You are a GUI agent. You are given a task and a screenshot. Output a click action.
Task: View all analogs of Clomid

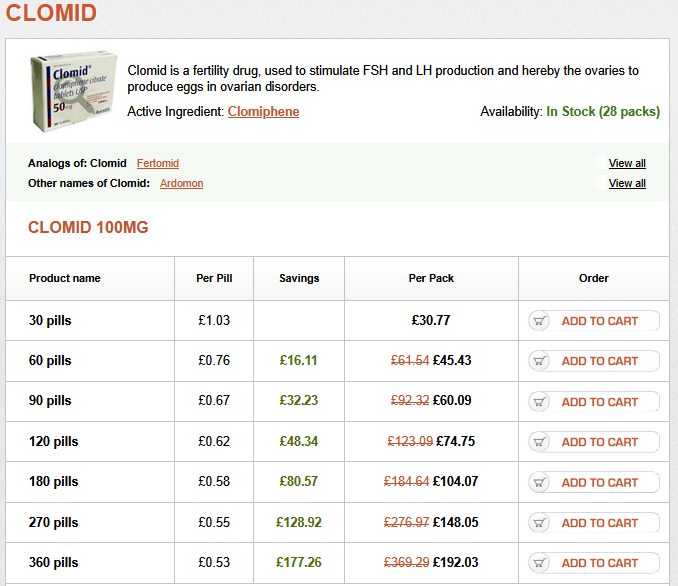(x=627, y=163)
